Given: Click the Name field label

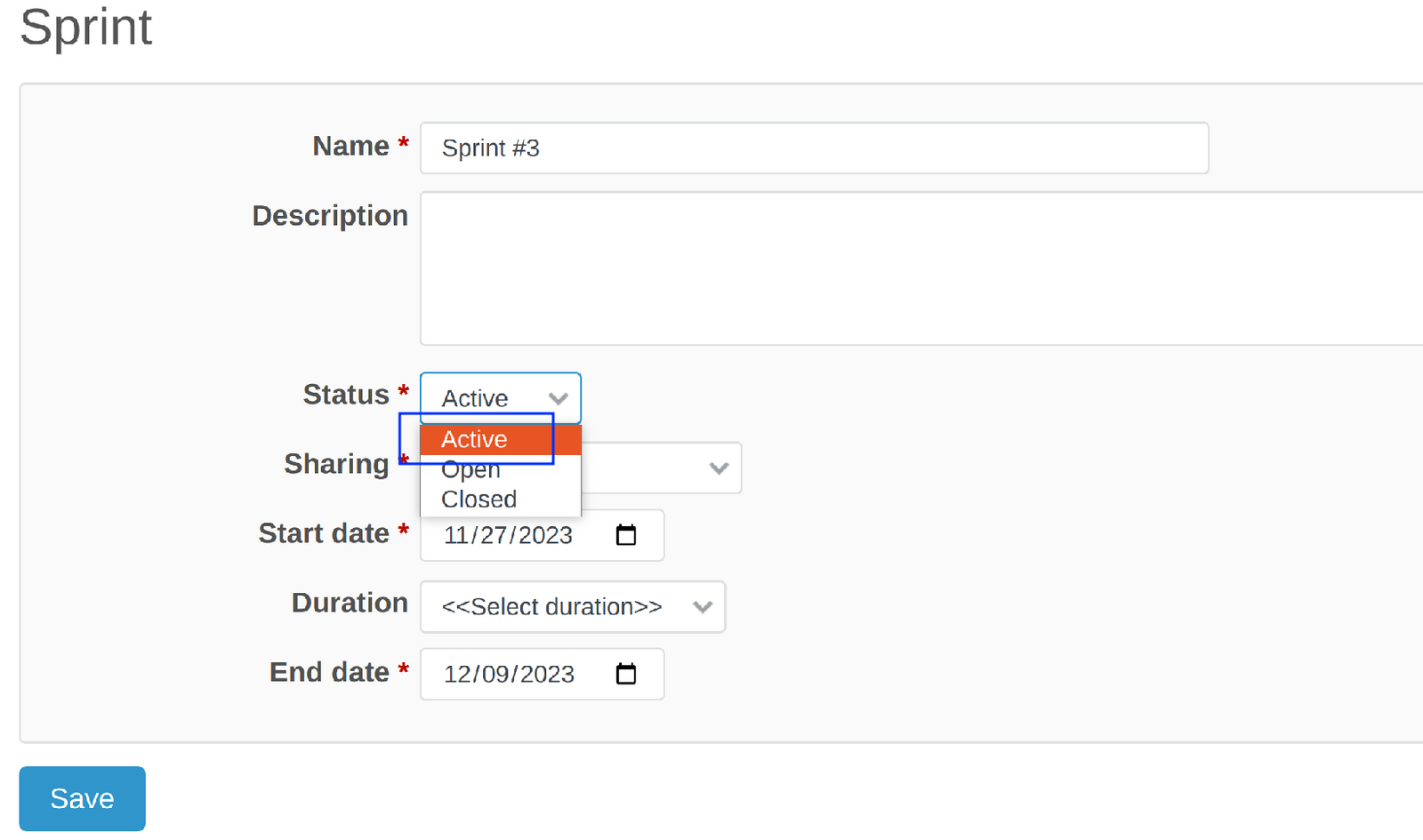Looking at the screenshot, I should coord(352,146).
